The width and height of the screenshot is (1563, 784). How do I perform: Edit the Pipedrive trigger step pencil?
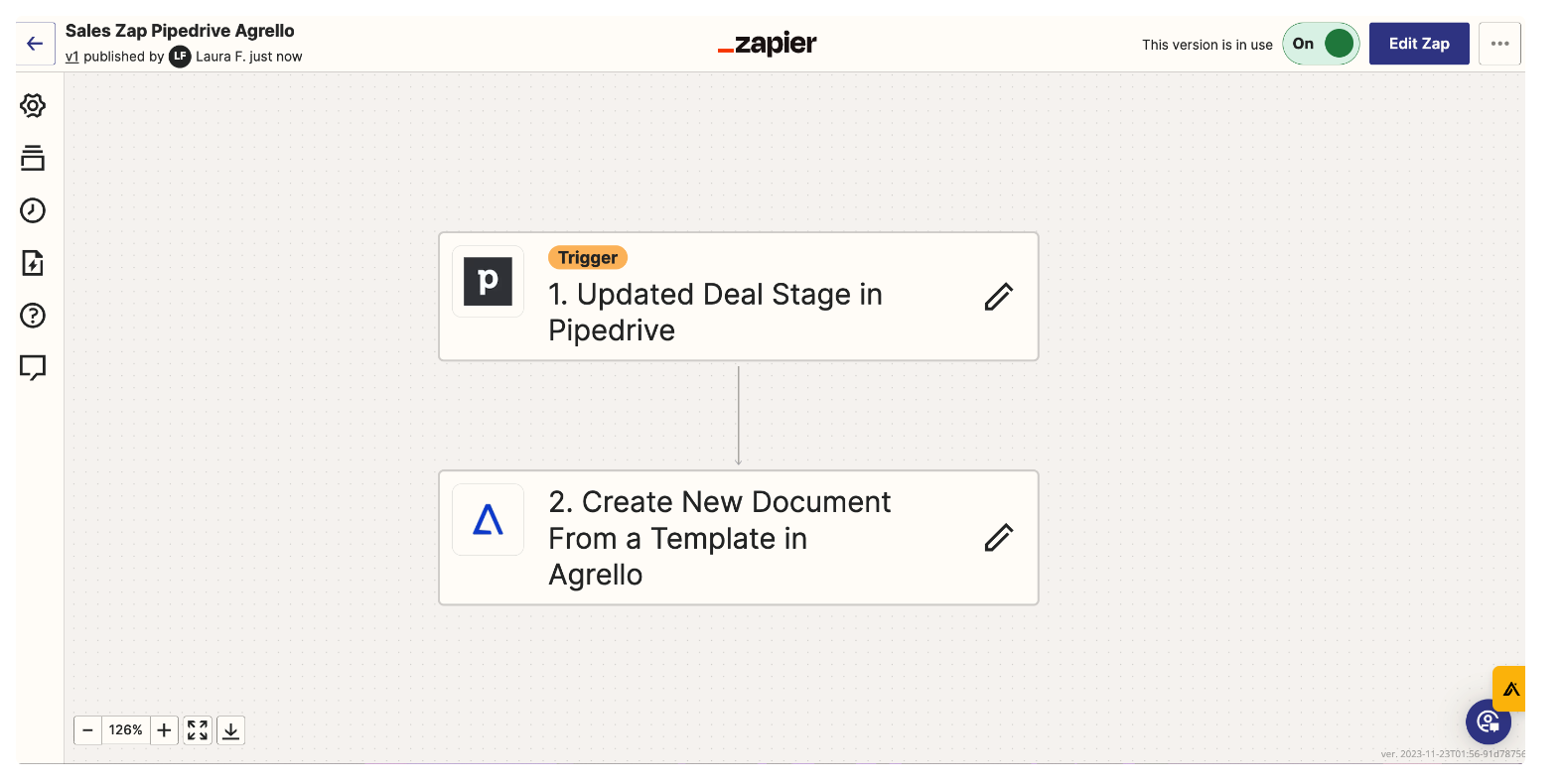coord(998,297)
